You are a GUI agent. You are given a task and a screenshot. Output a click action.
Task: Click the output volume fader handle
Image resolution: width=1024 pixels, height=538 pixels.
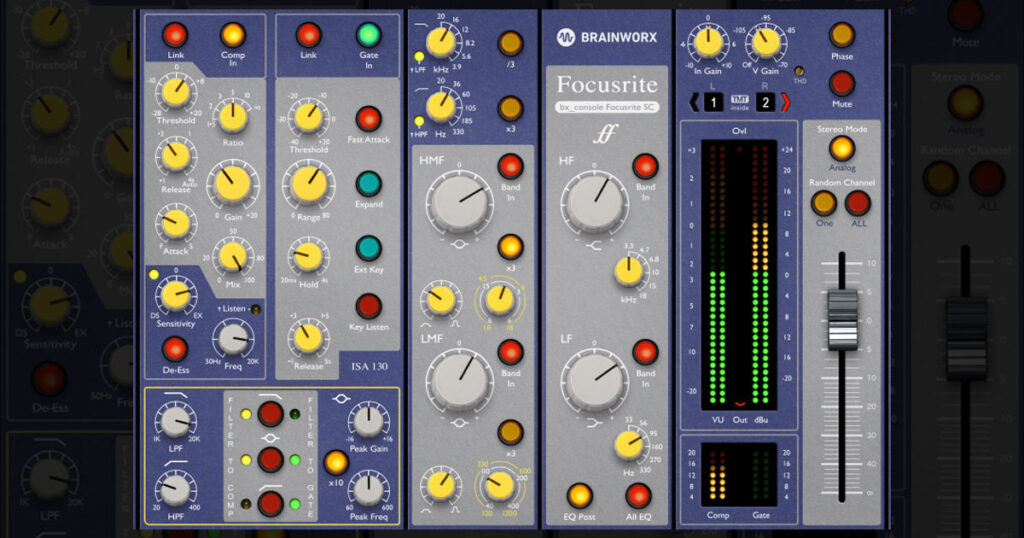842,320
